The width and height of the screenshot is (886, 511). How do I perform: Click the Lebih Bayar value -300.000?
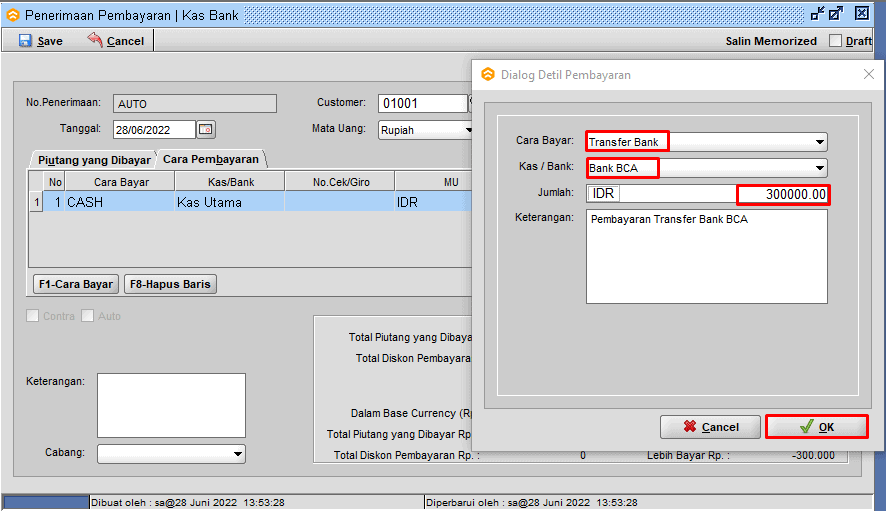point(813,455)
